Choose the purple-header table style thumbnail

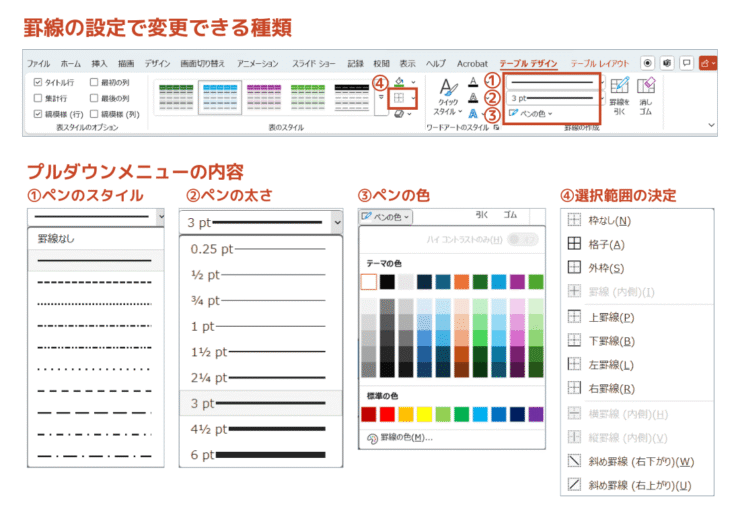pos(264,97)
